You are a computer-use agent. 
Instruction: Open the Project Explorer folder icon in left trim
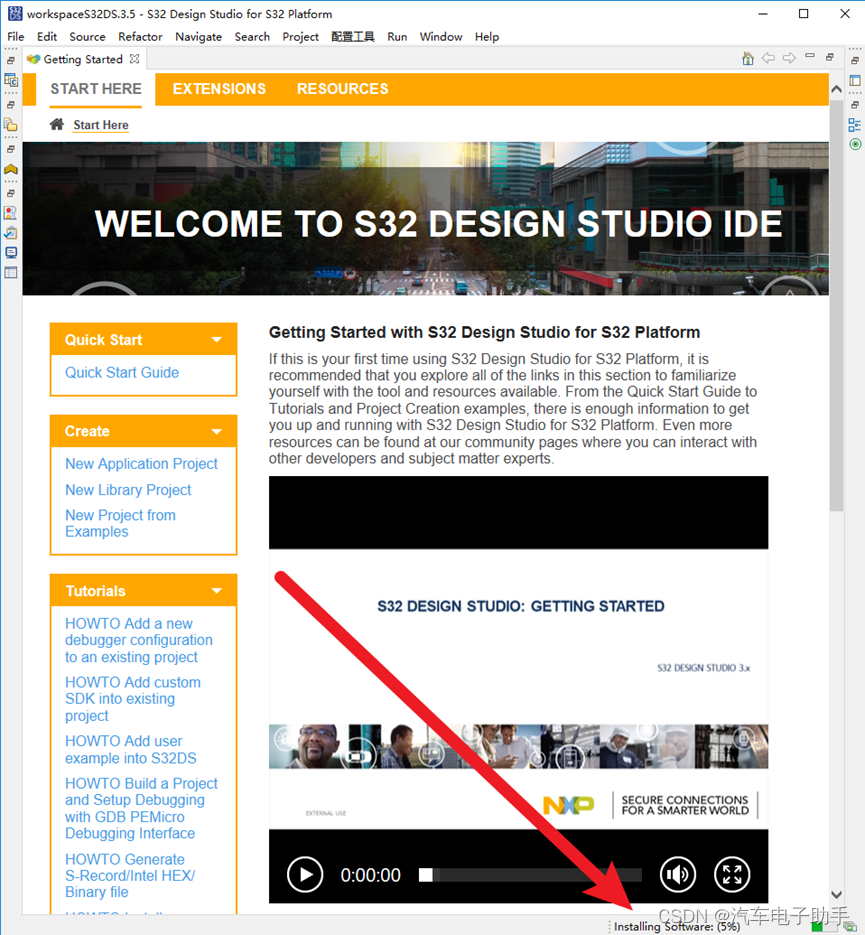point(11,124)
